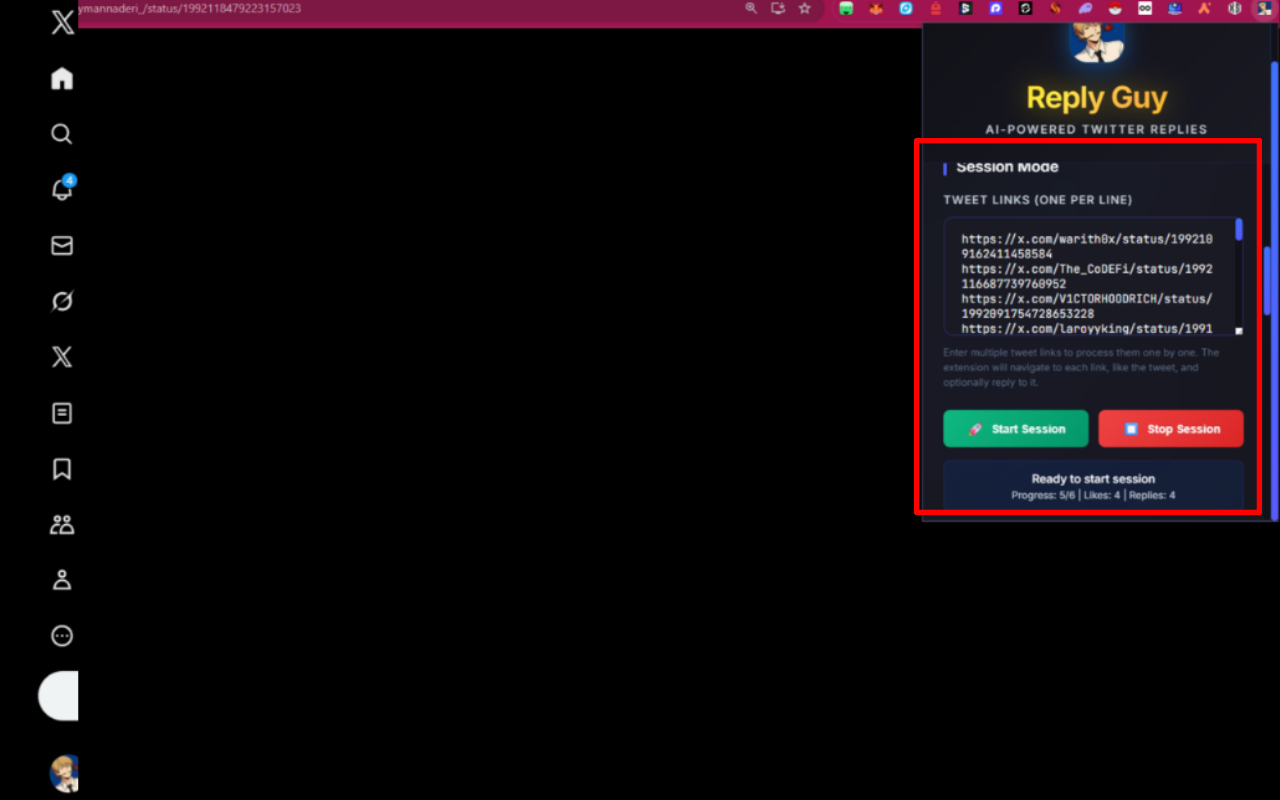The width and height of the screenshot is (1280, 800).
Task: Open Bookmarks from the sidebar
Action: (62, 469)
